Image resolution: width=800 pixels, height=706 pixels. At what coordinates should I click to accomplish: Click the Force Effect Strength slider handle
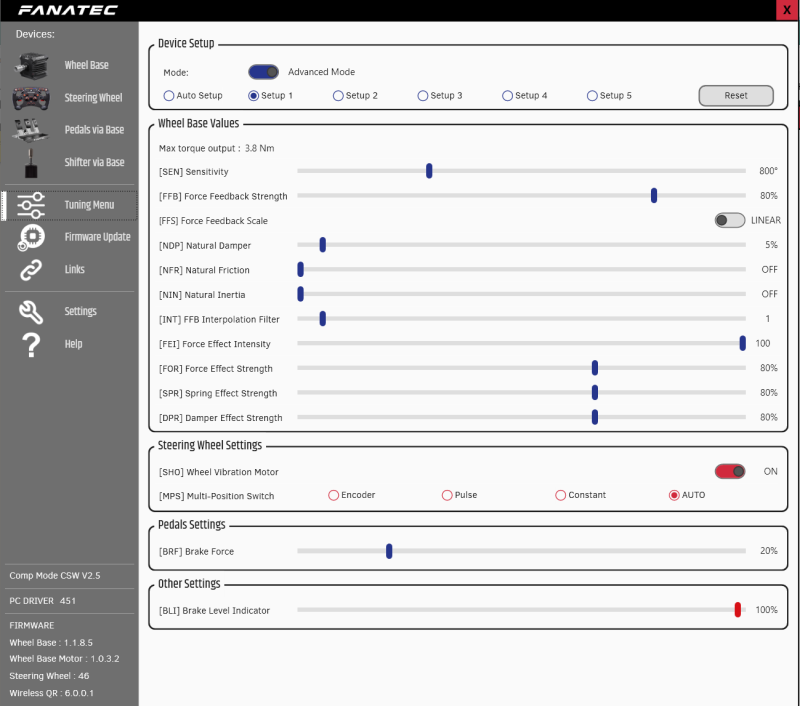click(595, 368)
